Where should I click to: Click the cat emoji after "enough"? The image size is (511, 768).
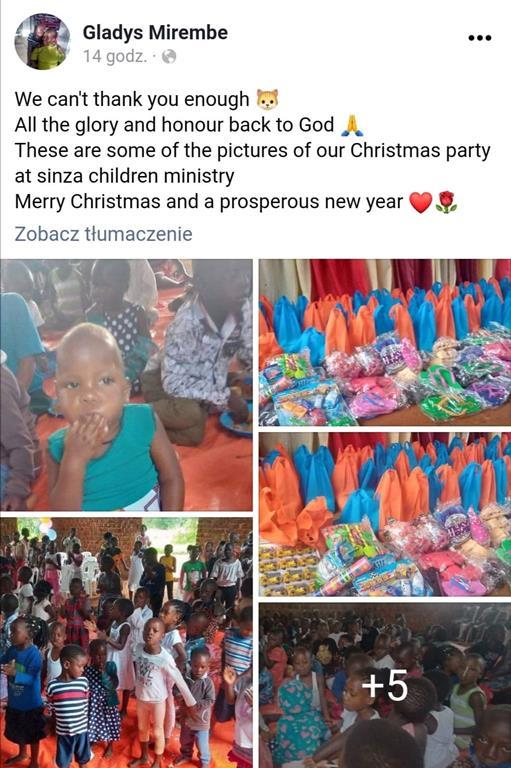coord(268,99)
